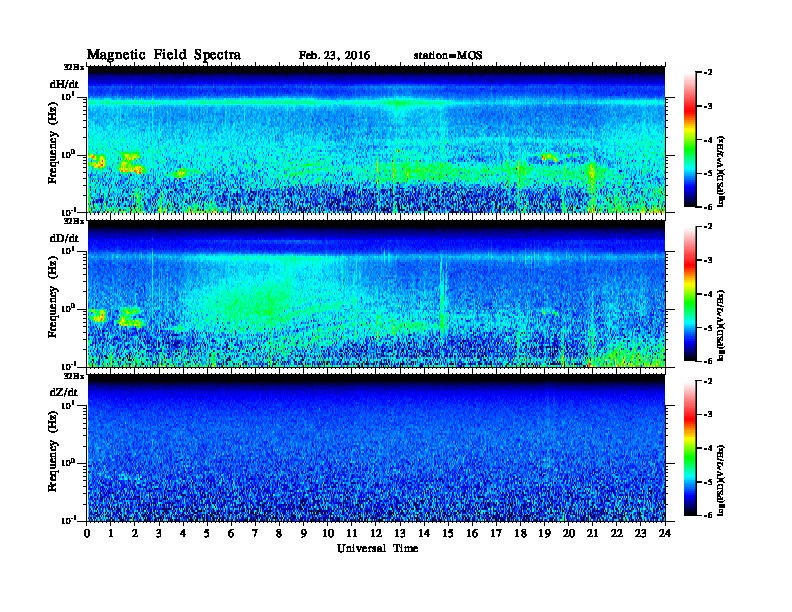Click the "Magnetic Field Spectra" title
This screenshot has width=792, height=612.
point(164,55)
